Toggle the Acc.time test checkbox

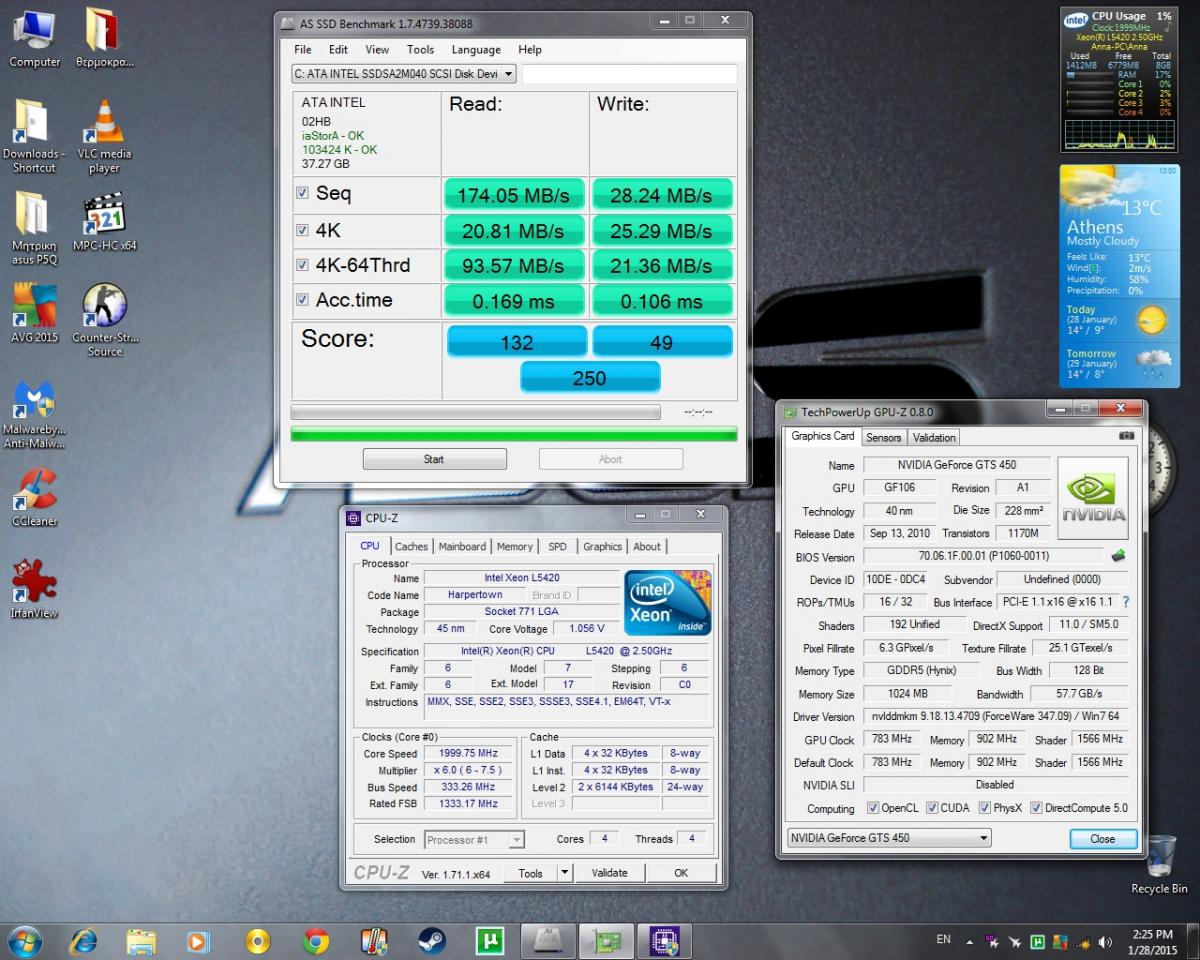click(x=303, y=300)
